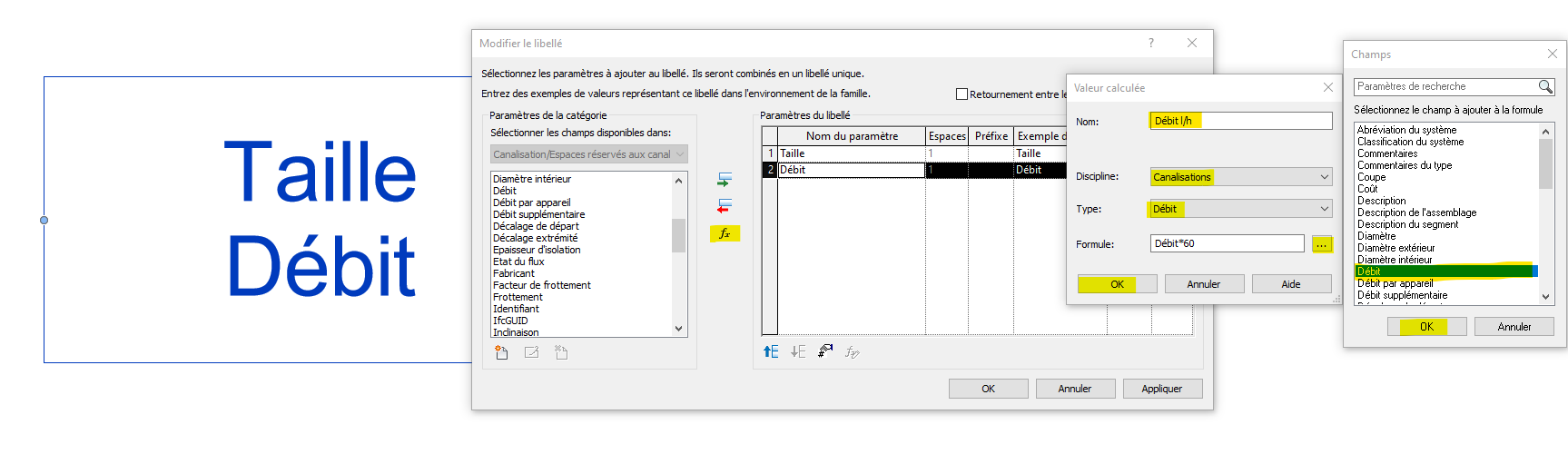Select the Taille row in the label parameters table
Image resolution: width=1568 pixels, height=464 pixels.
tap(849, 153)
